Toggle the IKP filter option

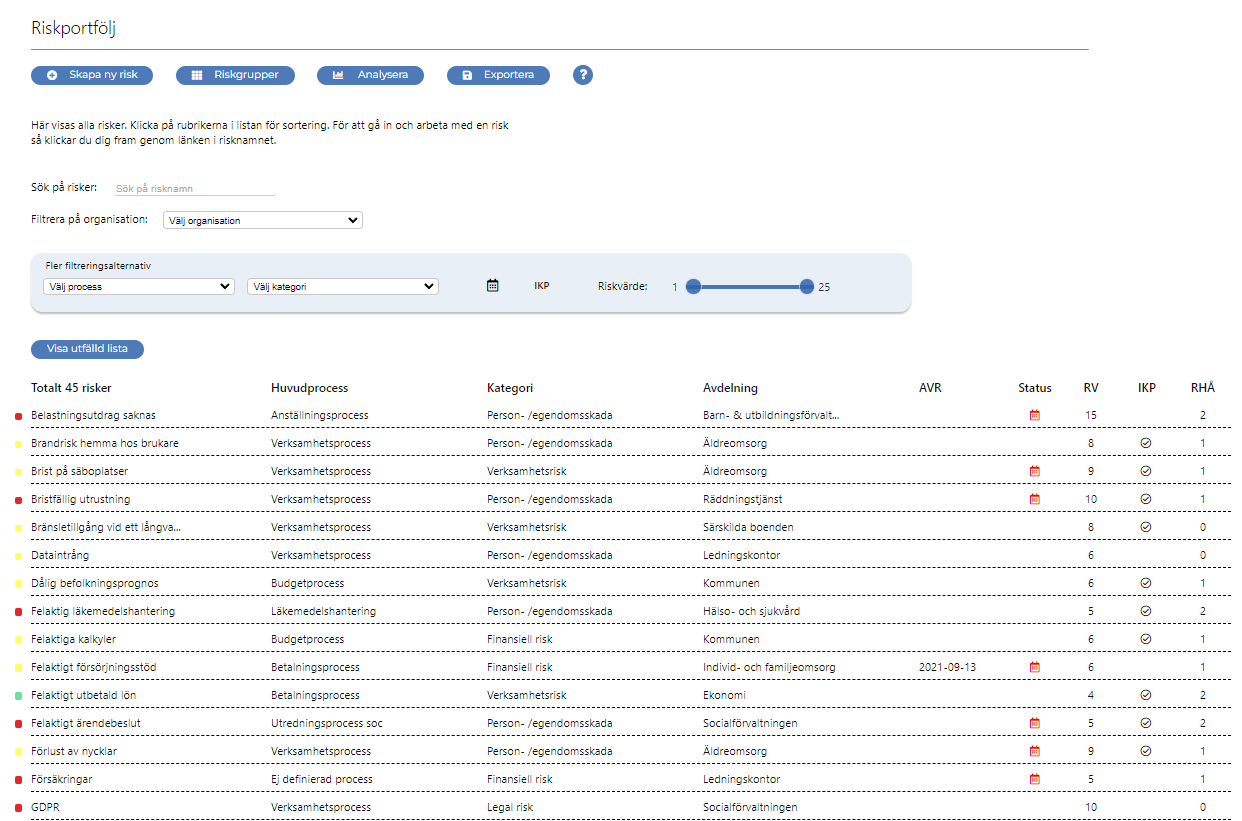(541, 286)
